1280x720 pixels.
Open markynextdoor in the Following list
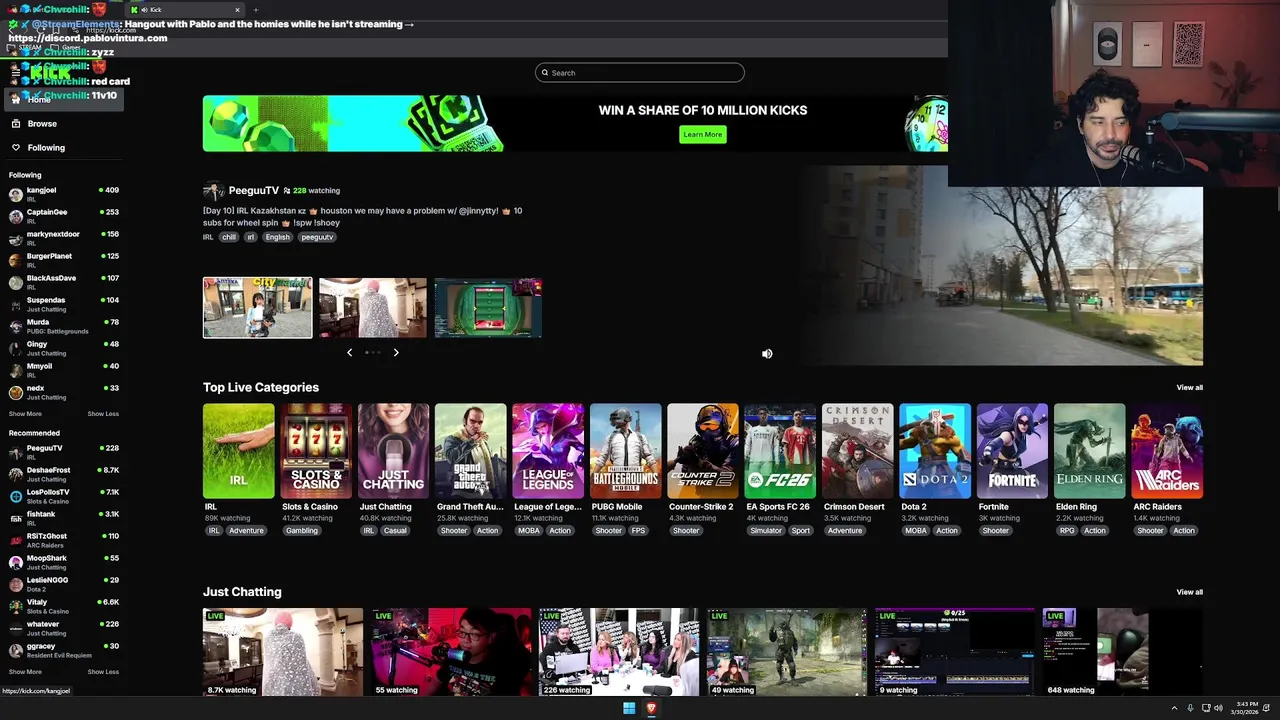pyautogui.click(x=64, y=238)
